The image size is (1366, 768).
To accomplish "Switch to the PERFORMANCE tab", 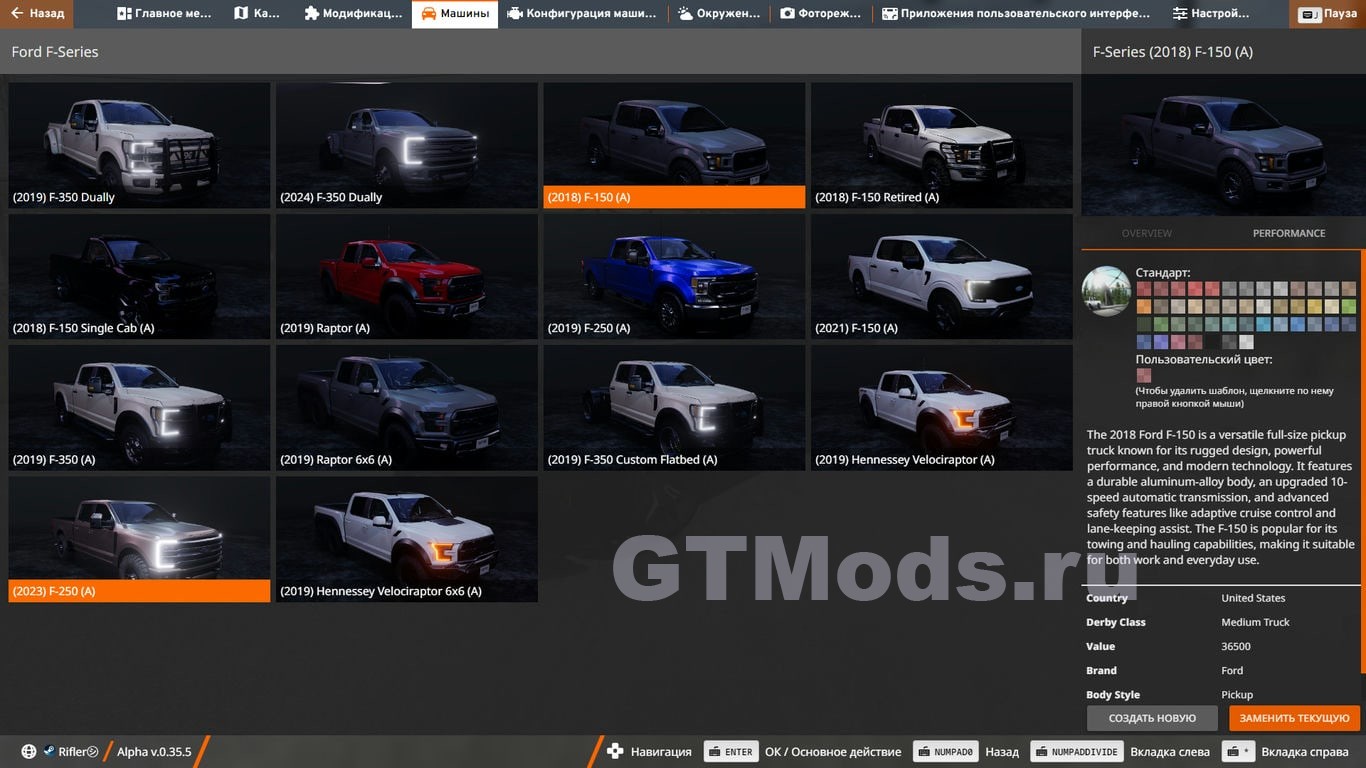I will coord(1289,233).
